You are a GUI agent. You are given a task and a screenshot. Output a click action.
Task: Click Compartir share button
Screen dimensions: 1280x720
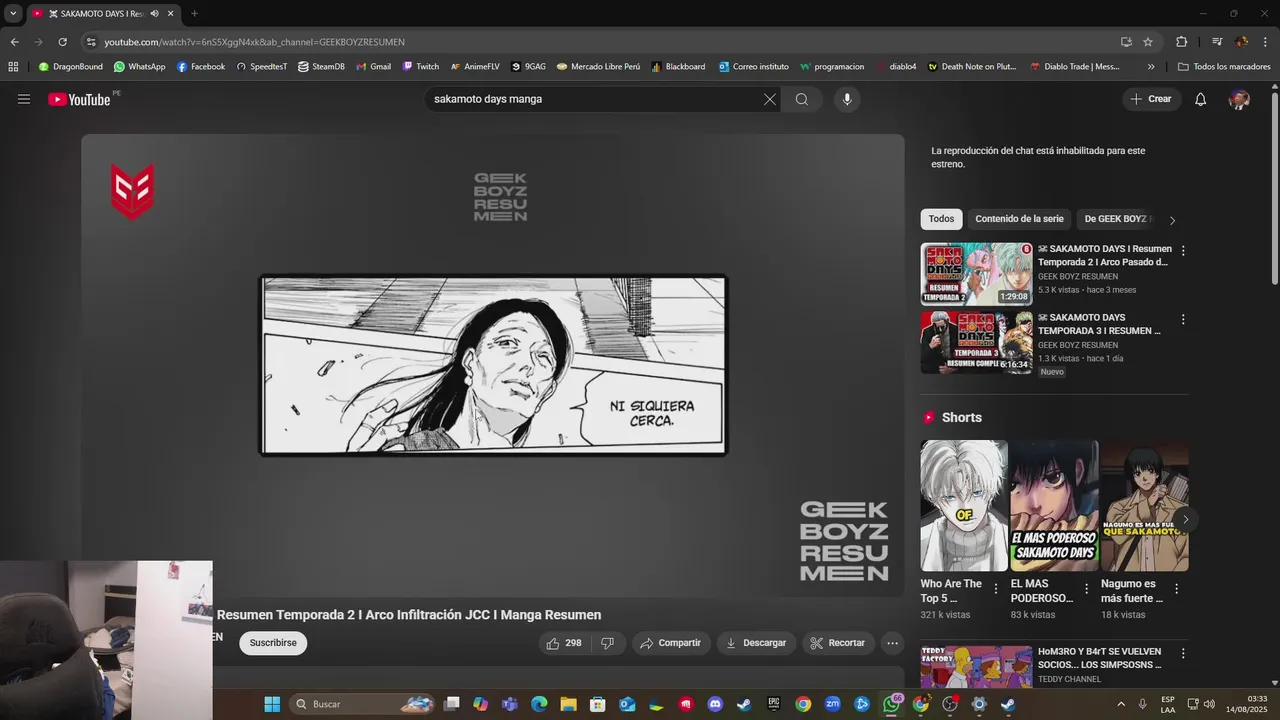pyautogui.click(x=670, y=643)
